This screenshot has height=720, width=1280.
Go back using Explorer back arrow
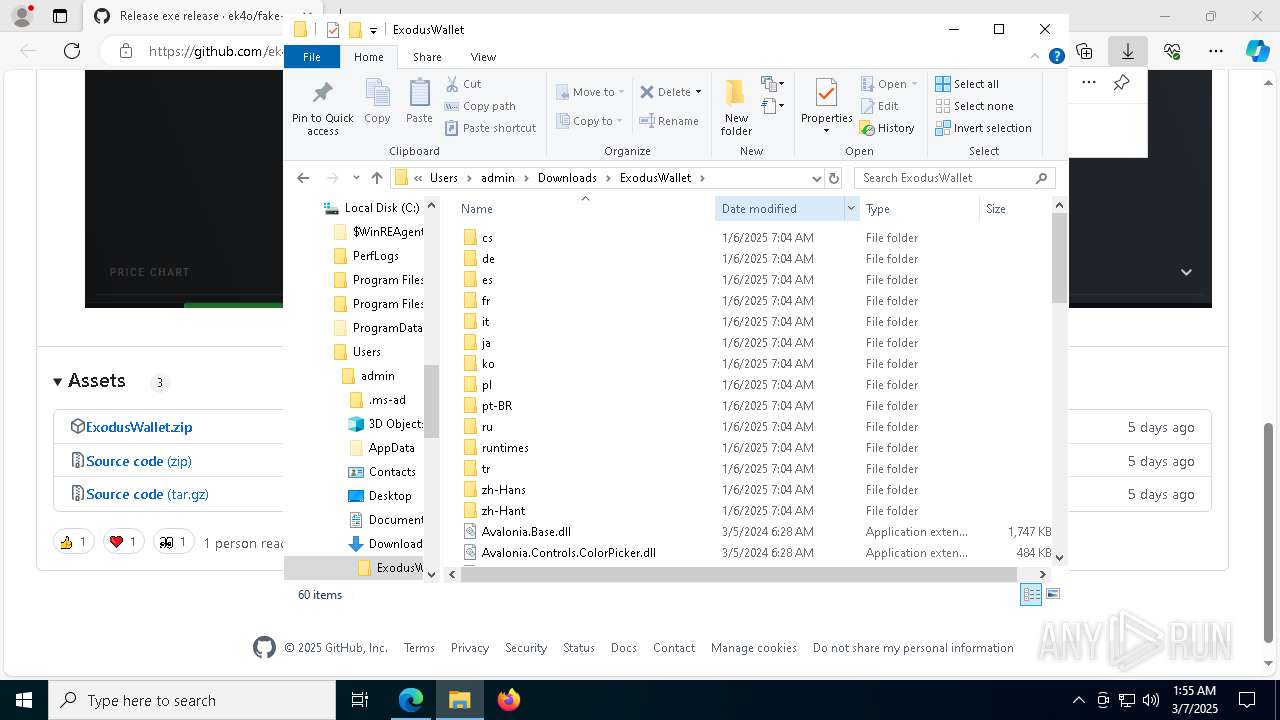click(303, 178)
